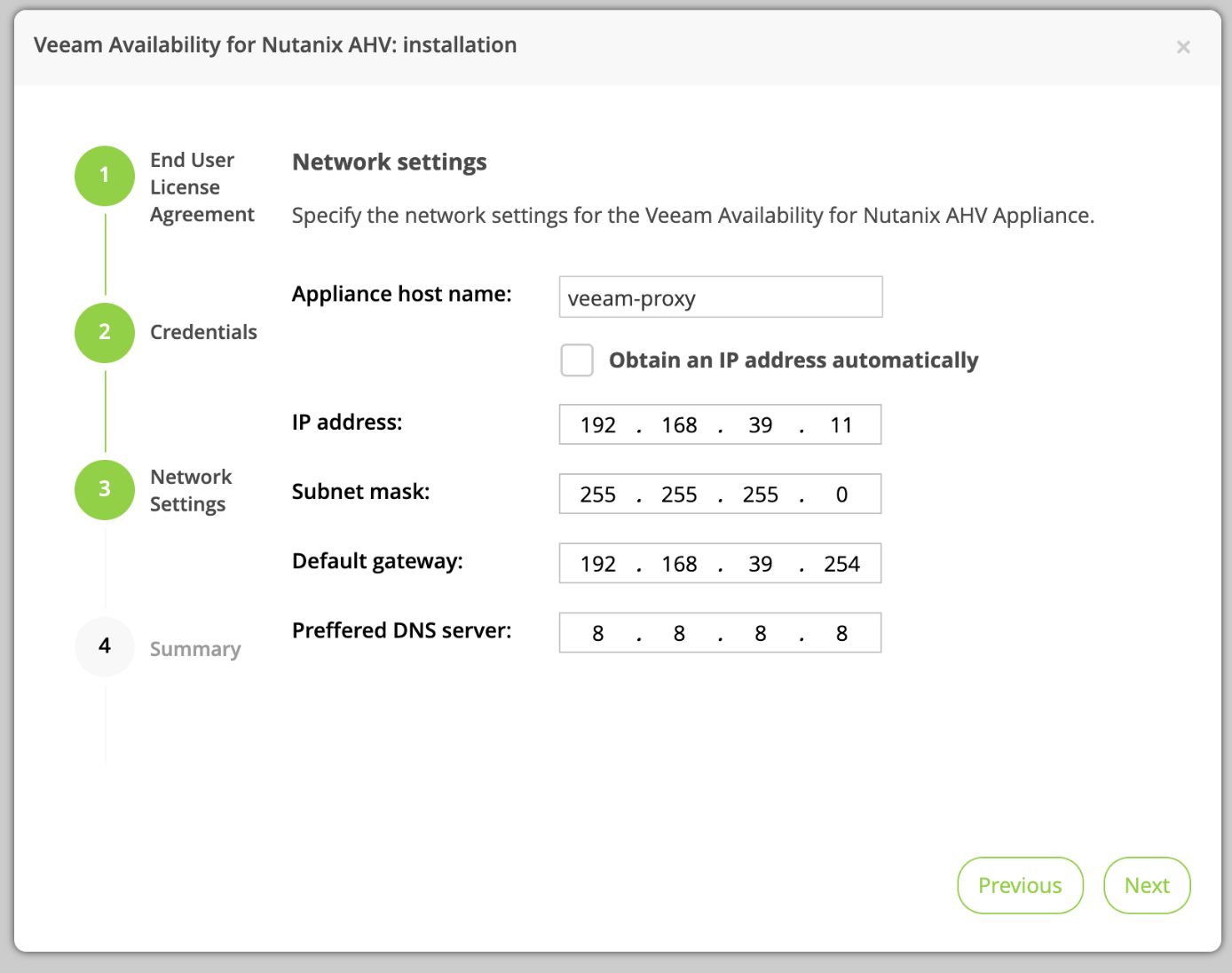
Task: Edit third octet of Default gateway
Action: [x=761, y=564]
